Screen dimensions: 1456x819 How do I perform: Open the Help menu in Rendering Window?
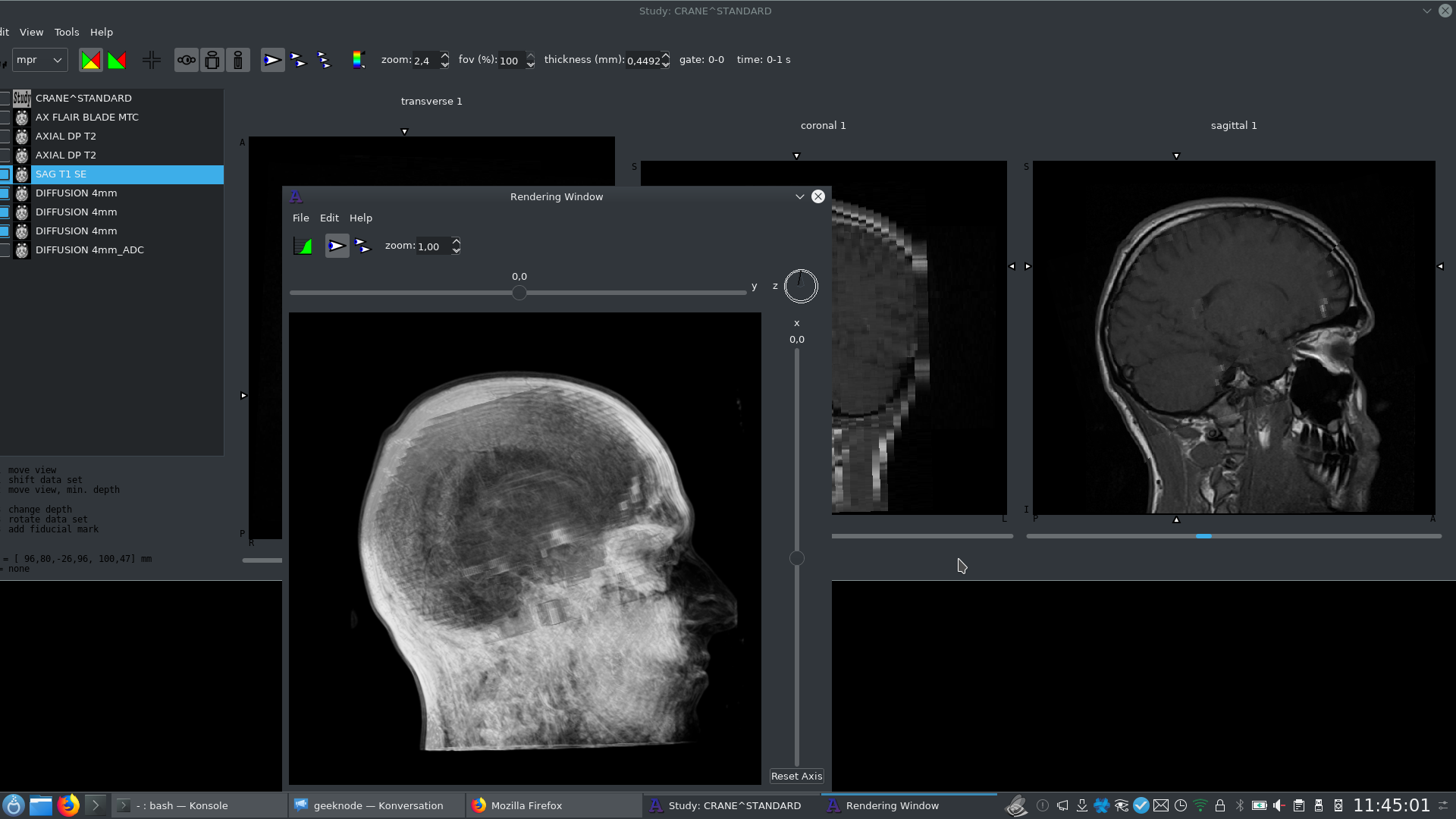click(x=361, y=218)
